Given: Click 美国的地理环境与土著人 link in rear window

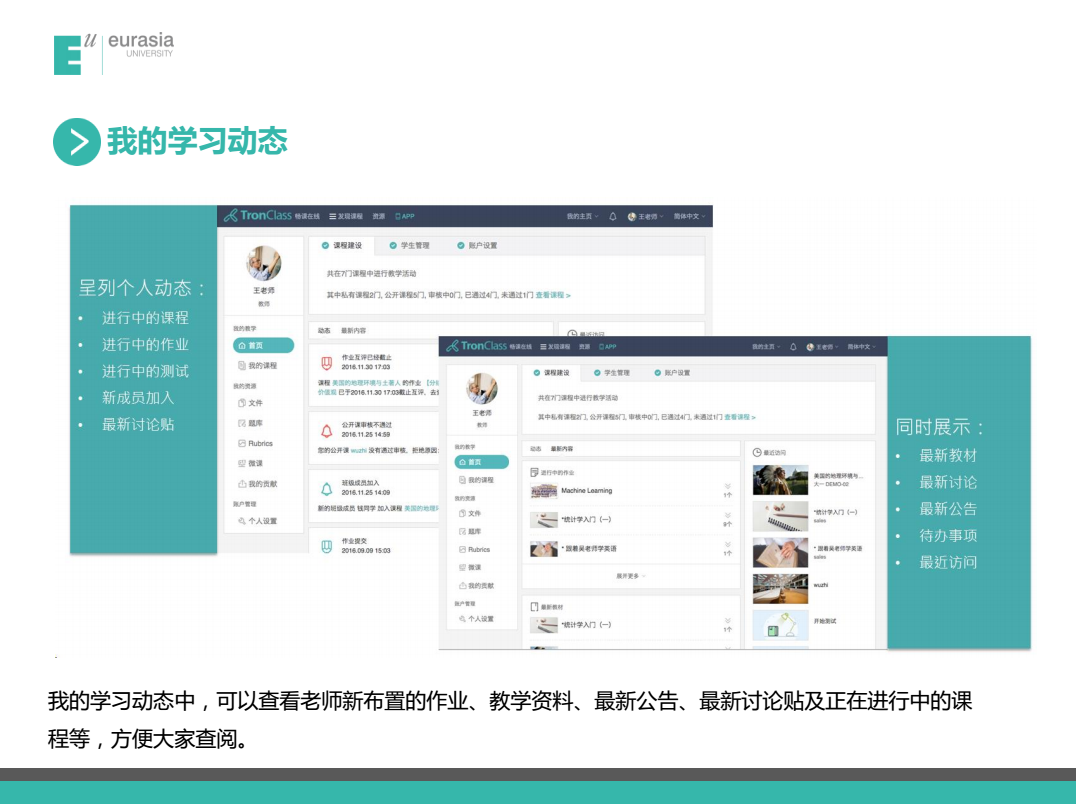Looking at the screenshot, I should [x=366, y=383].
